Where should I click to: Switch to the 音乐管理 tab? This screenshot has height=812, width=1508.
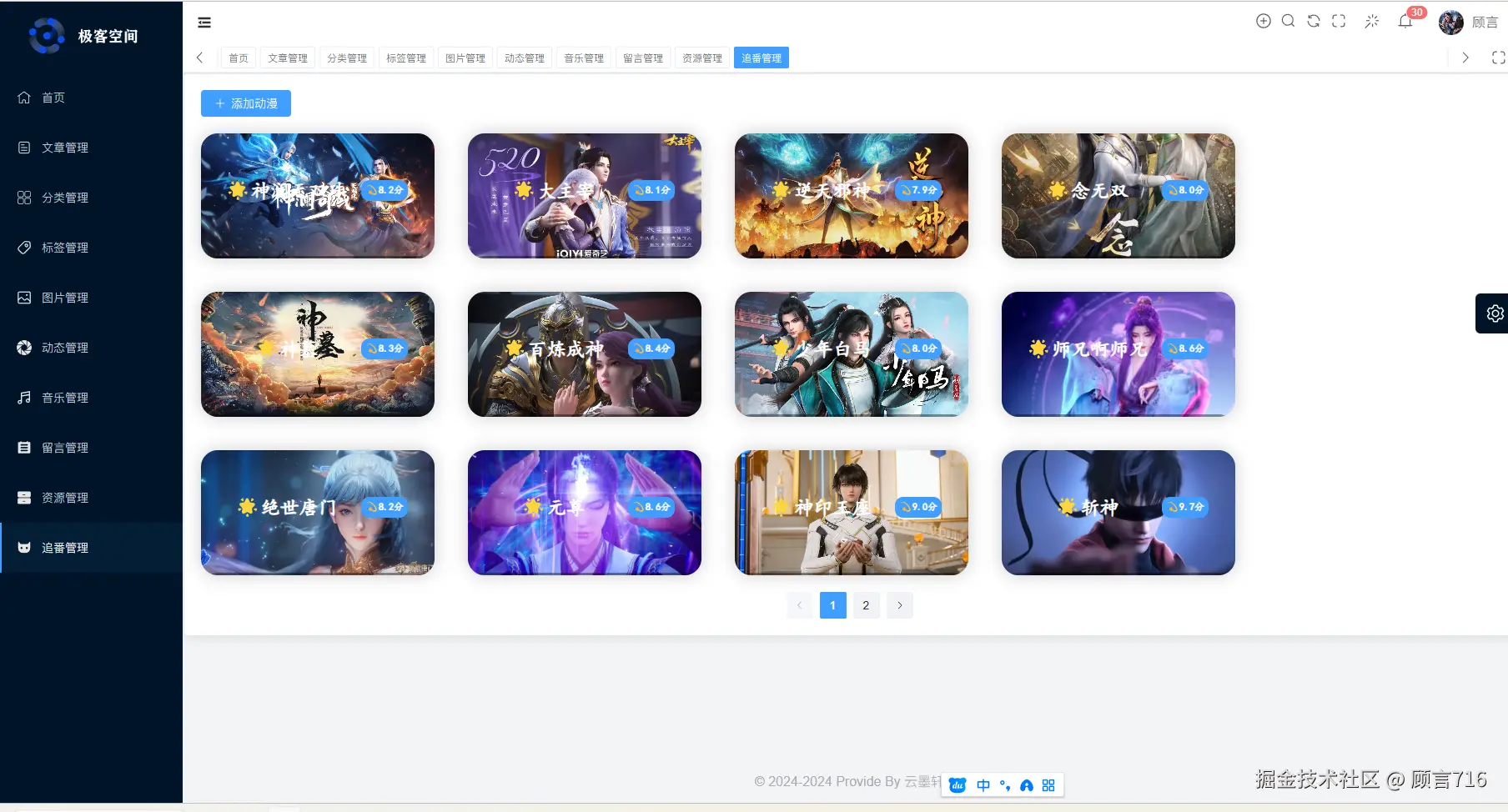(584, 58)
